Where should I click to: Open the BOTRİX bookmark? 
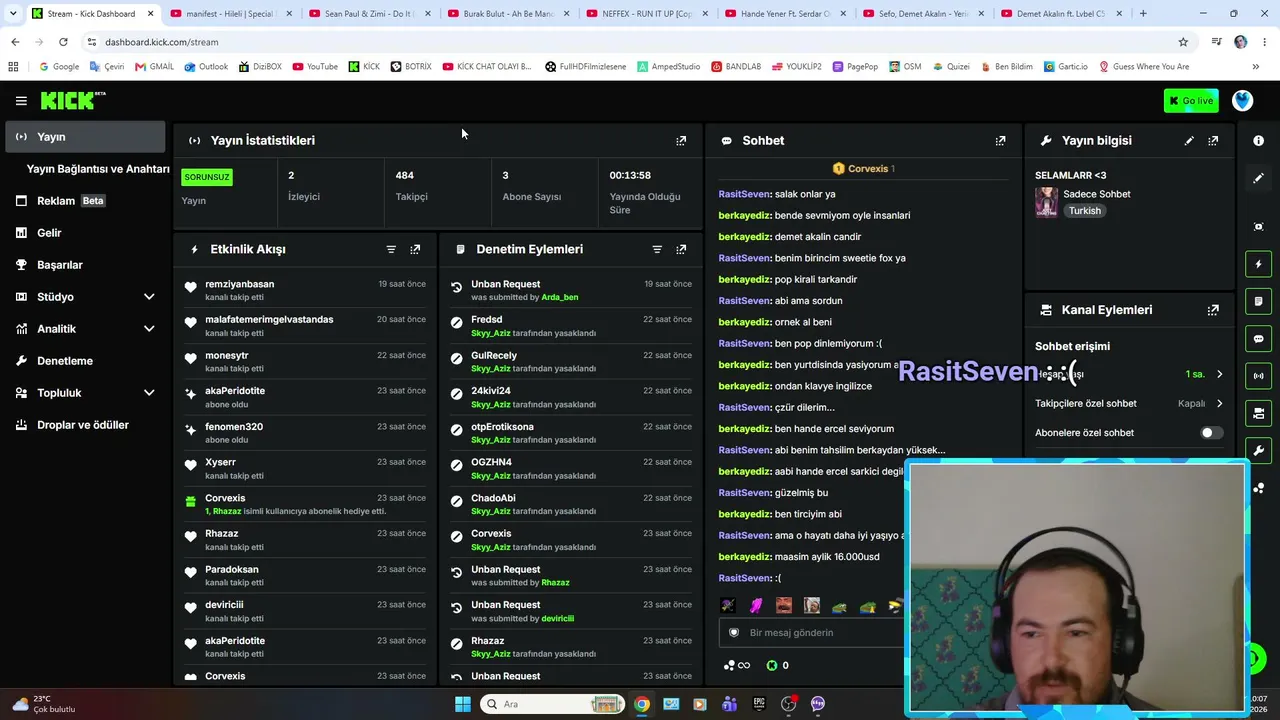pyautogui.click(x=411, y=67)
